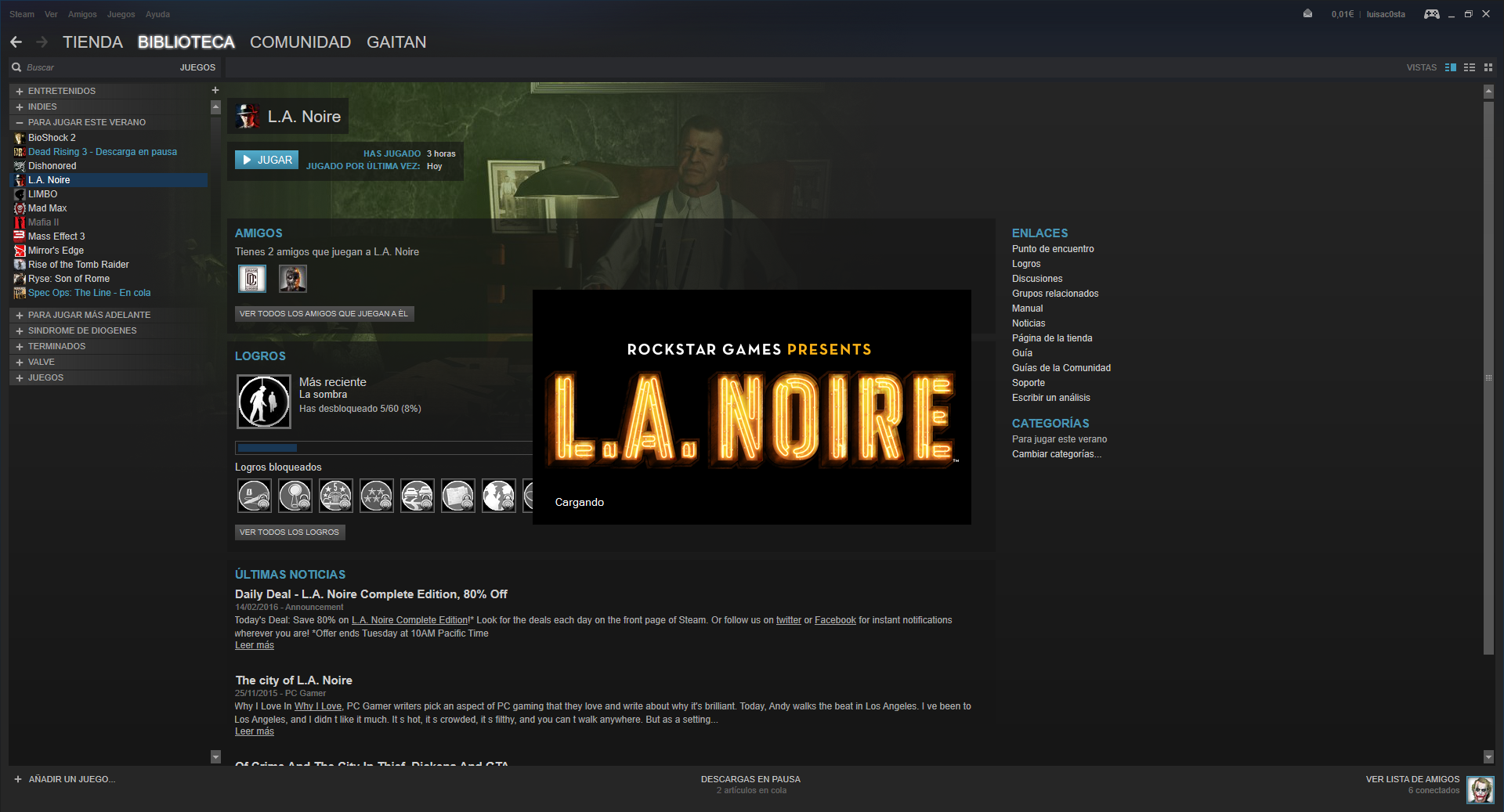Image resolution: width=1504 pixels, height=812 pixels.
Task: Select the seventh locked achievement globe icon
Action: click(499, 496)
